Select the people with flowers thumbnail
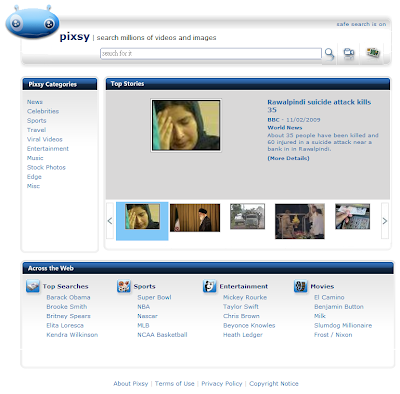This screenshot has width=400, height=394. point(300,221)
